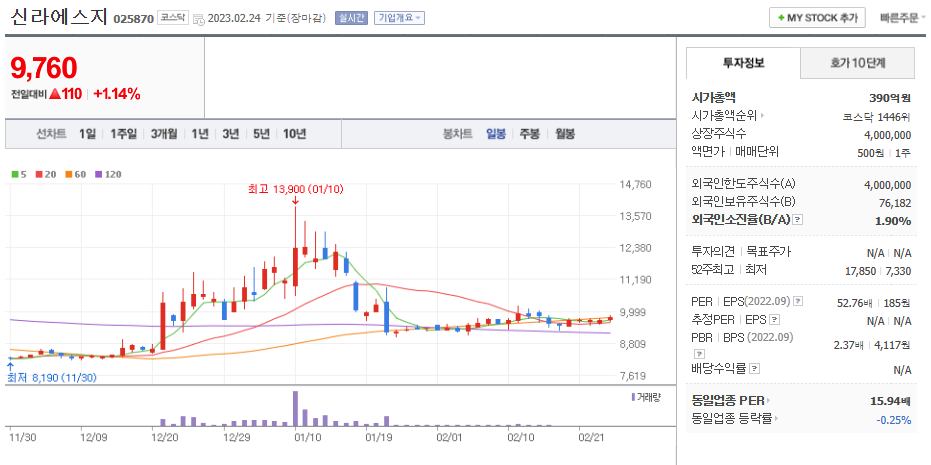Click the calendar icon beside 2023.02.24
The image size is (931, 465).
pos(198,18)
